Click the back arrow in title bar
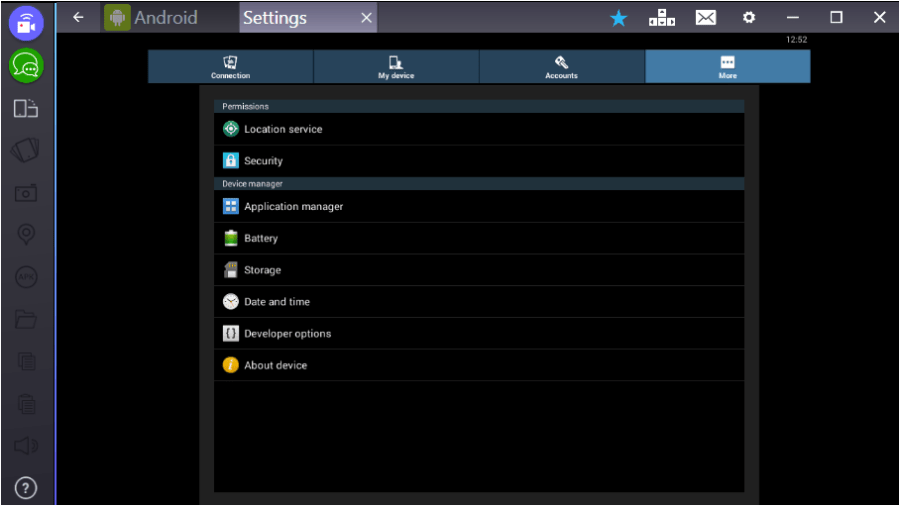This screenshot has height=506, width=900. coord(79,18)
